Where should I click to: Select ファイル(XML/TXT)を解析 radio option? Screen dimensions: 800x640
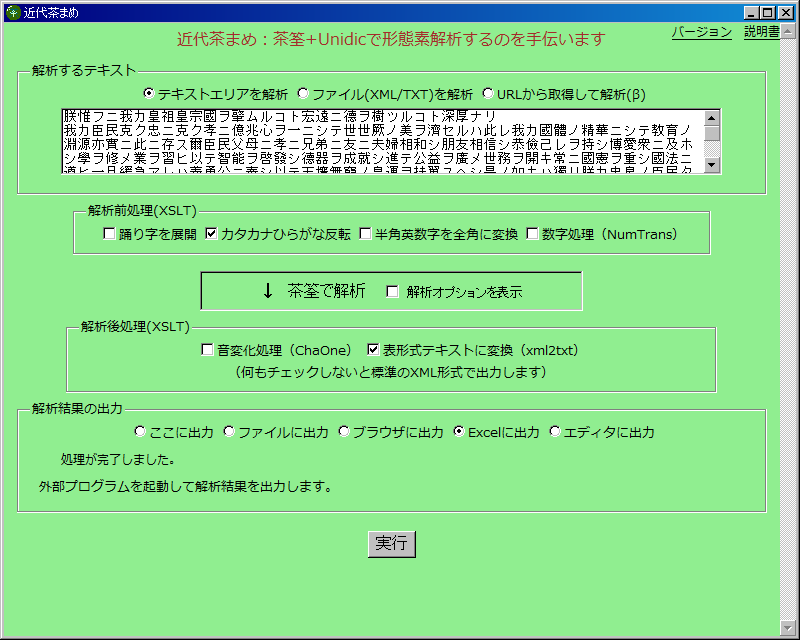click(303, 94)
